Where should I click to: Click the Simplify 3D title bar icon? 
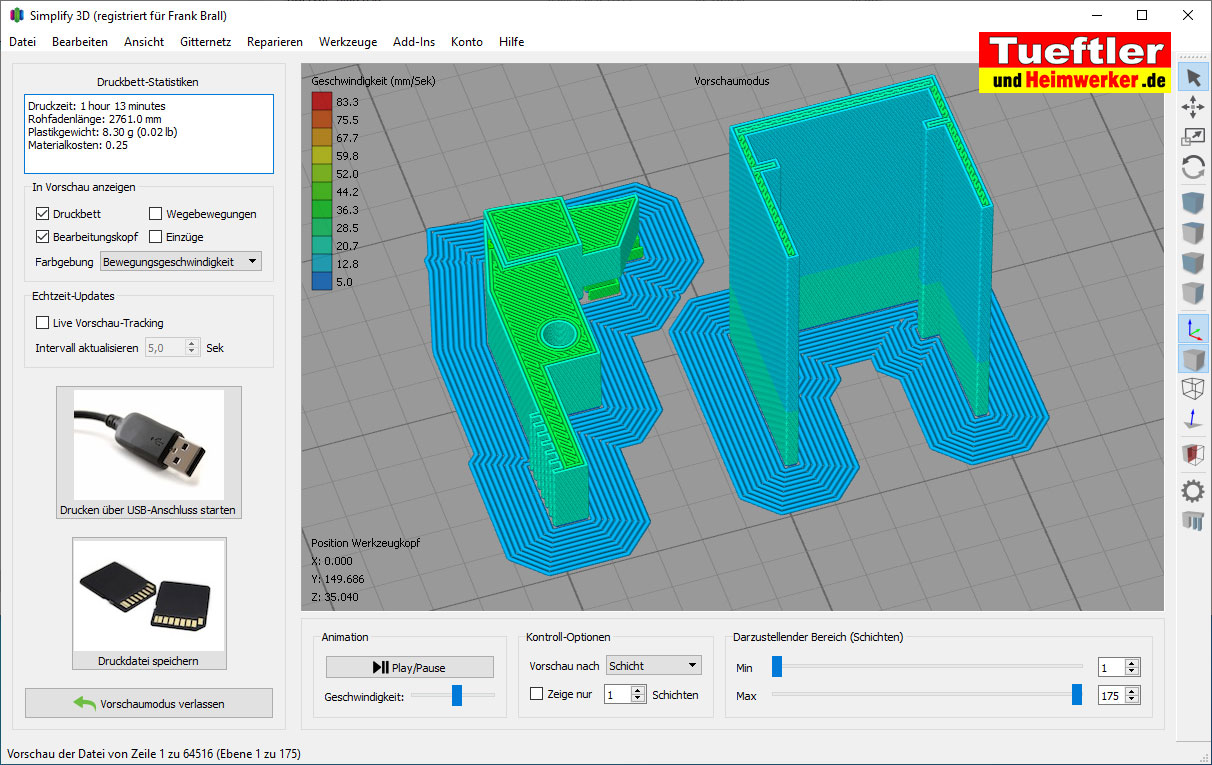(16, 15)
